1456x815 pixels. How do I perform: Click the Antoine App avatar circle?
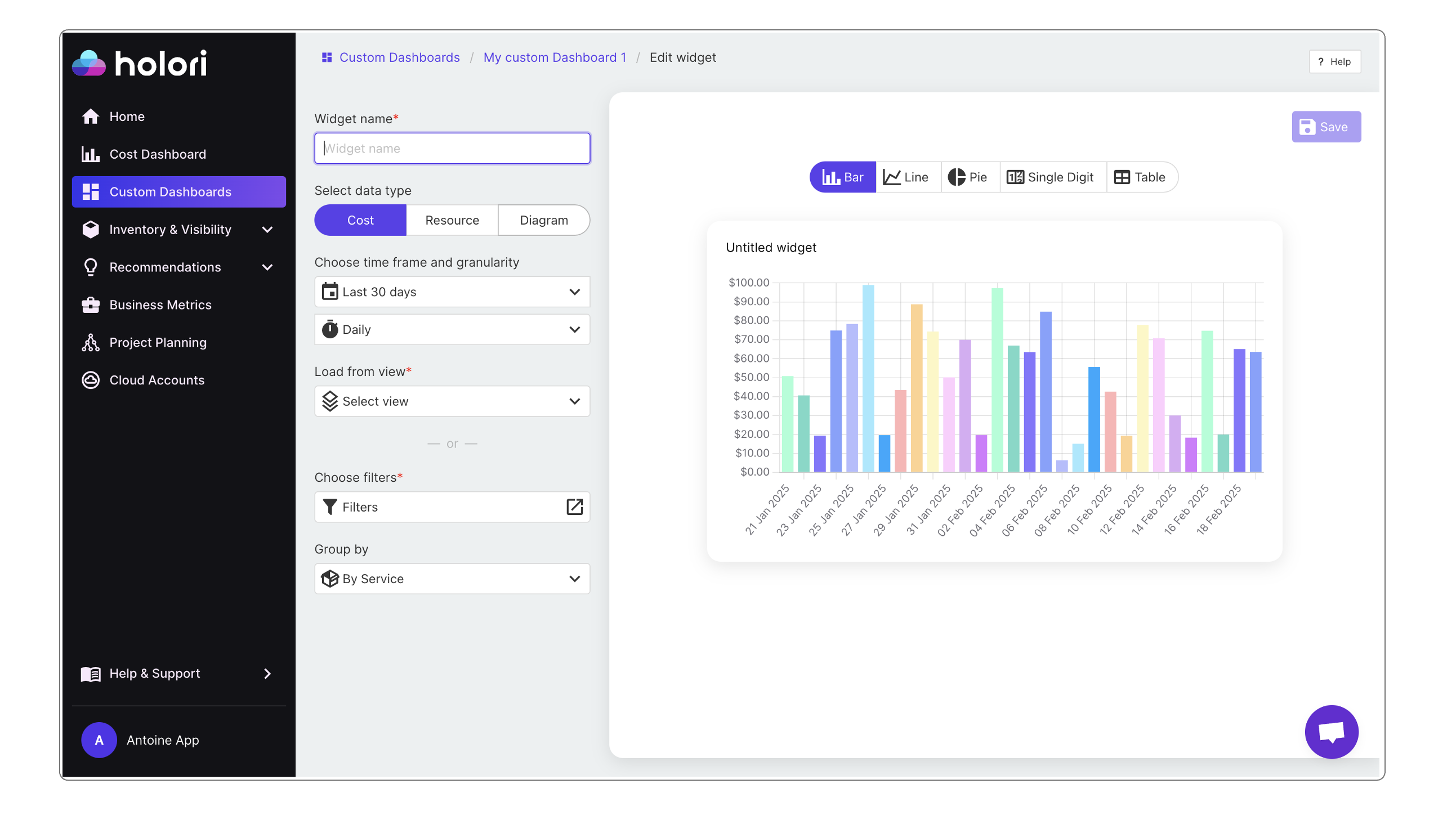tap(99, 740)
